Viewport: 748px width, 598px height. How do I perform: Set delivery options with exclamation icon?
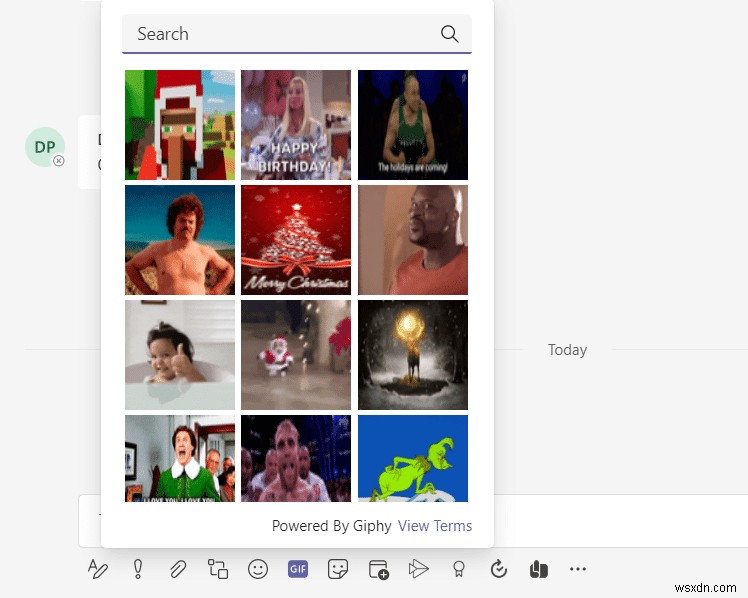pos(138,569)
